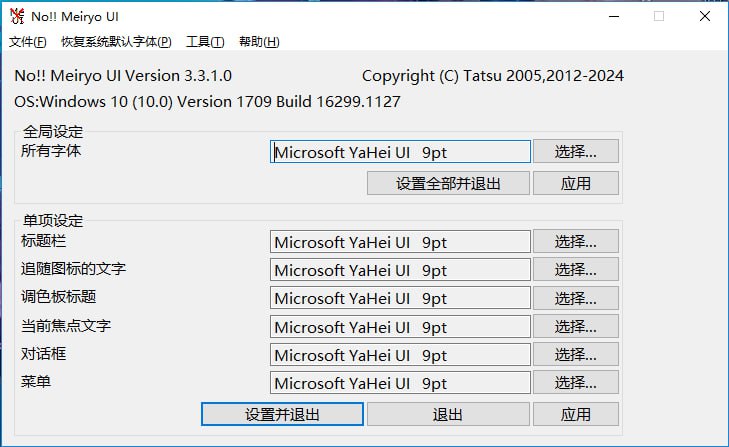The width and height of the screenshot is (729, 447).
Task: Click the version text No!! Meiryo UI Version 3.3.1.0
Action: pyautogui.click(x=123, y=75)
